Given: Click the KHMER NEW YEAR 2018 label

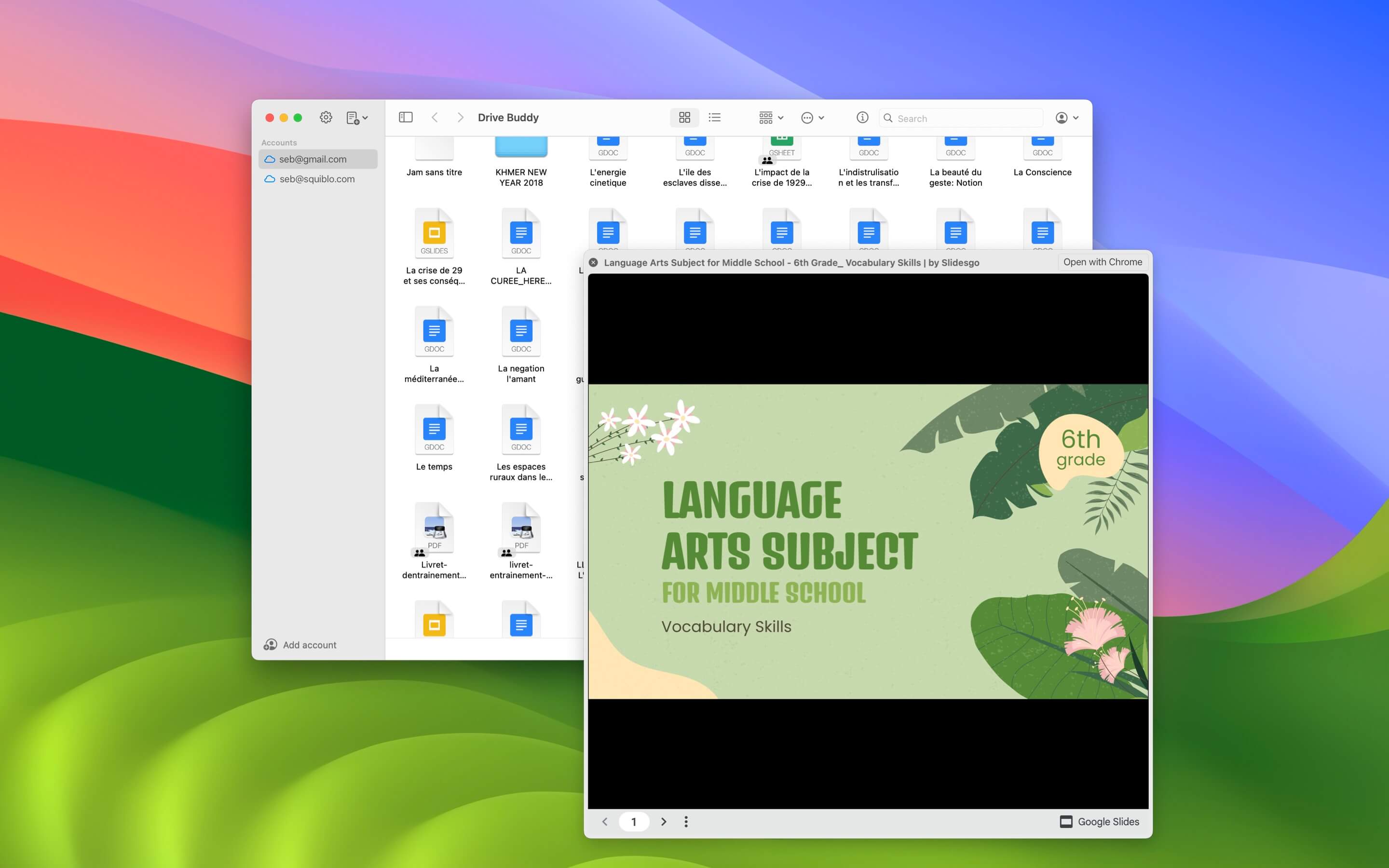Looking at the screenshot, I should click(521, 177).
